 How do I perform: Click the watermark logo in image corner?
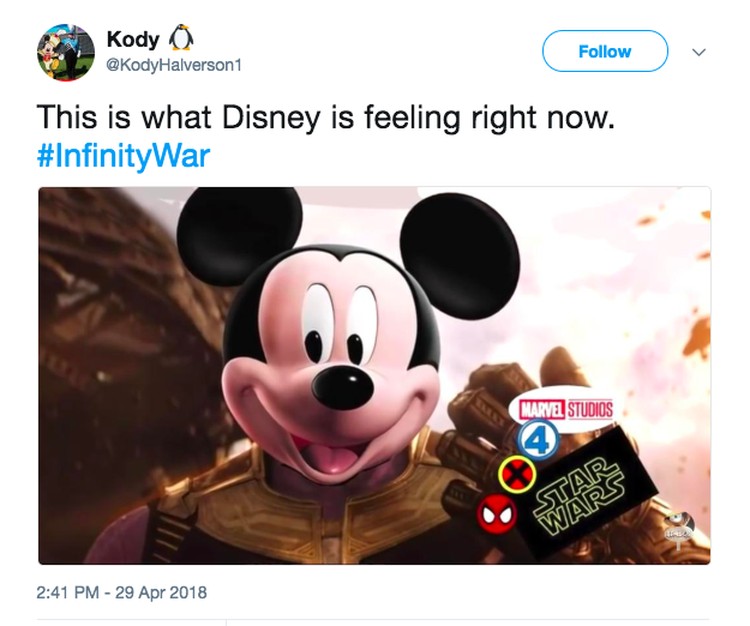(679, 527)
